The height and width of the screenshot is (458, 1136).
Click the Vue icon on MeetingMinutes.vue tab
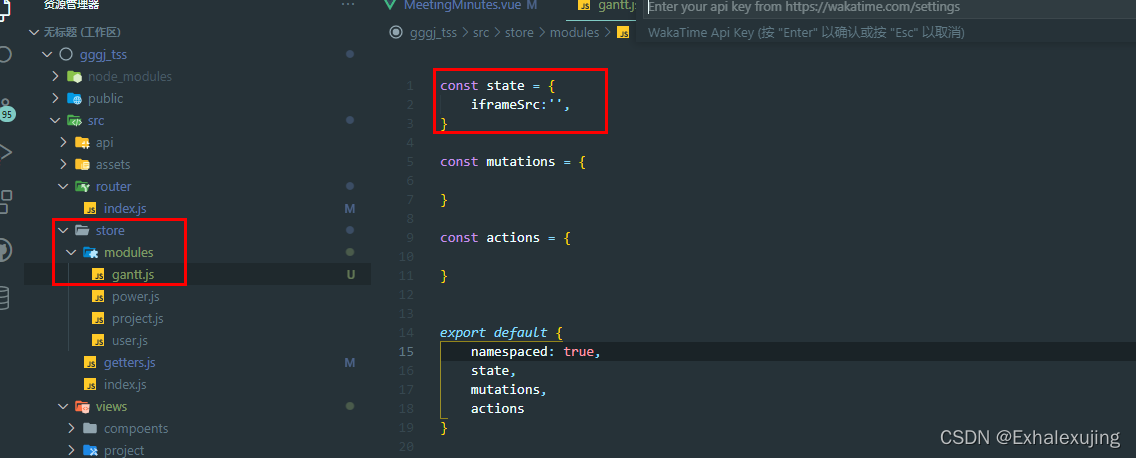[x=390, y=6]
